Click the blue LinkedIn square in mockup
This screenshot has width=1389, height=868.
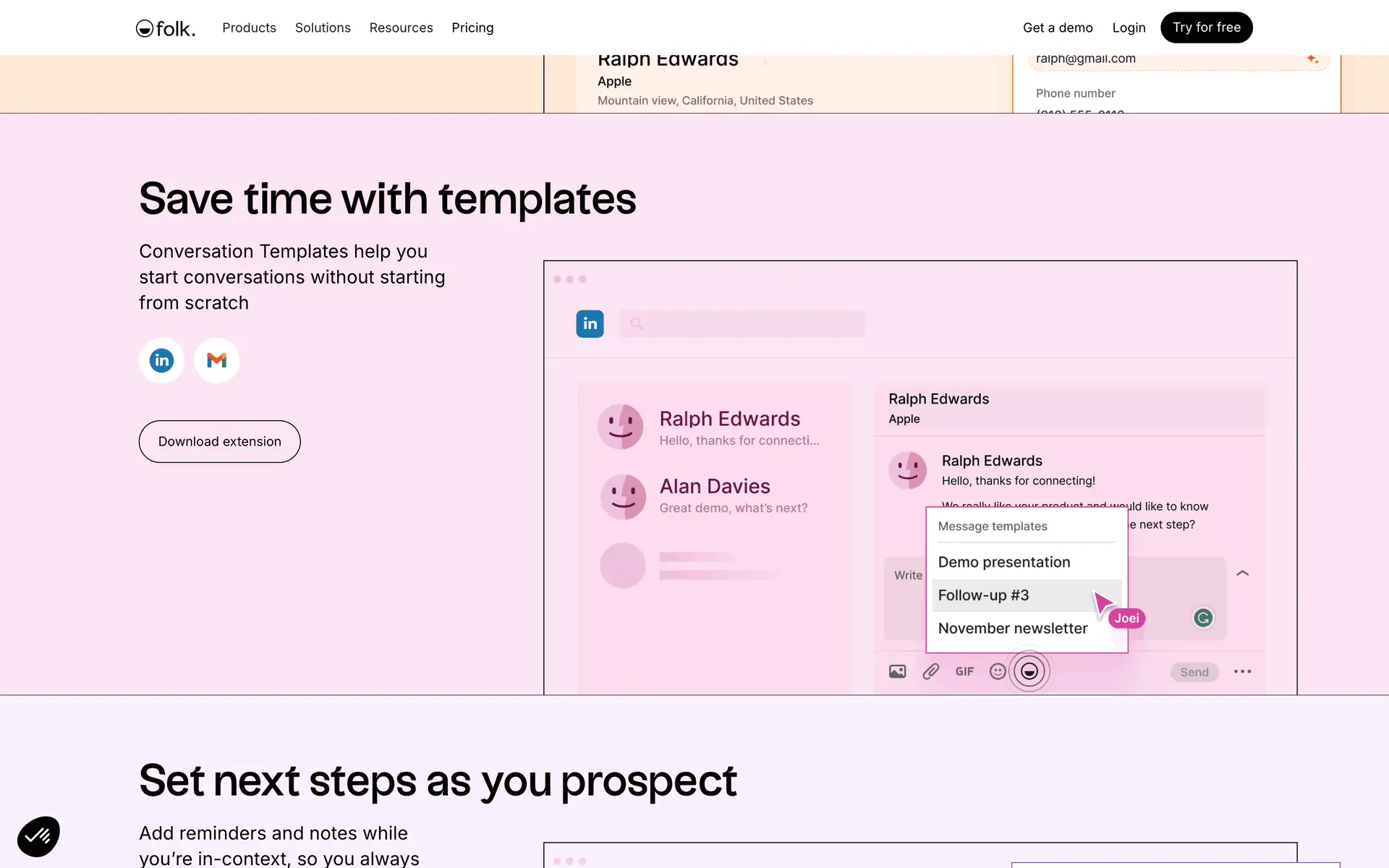[x=590, y=323]
